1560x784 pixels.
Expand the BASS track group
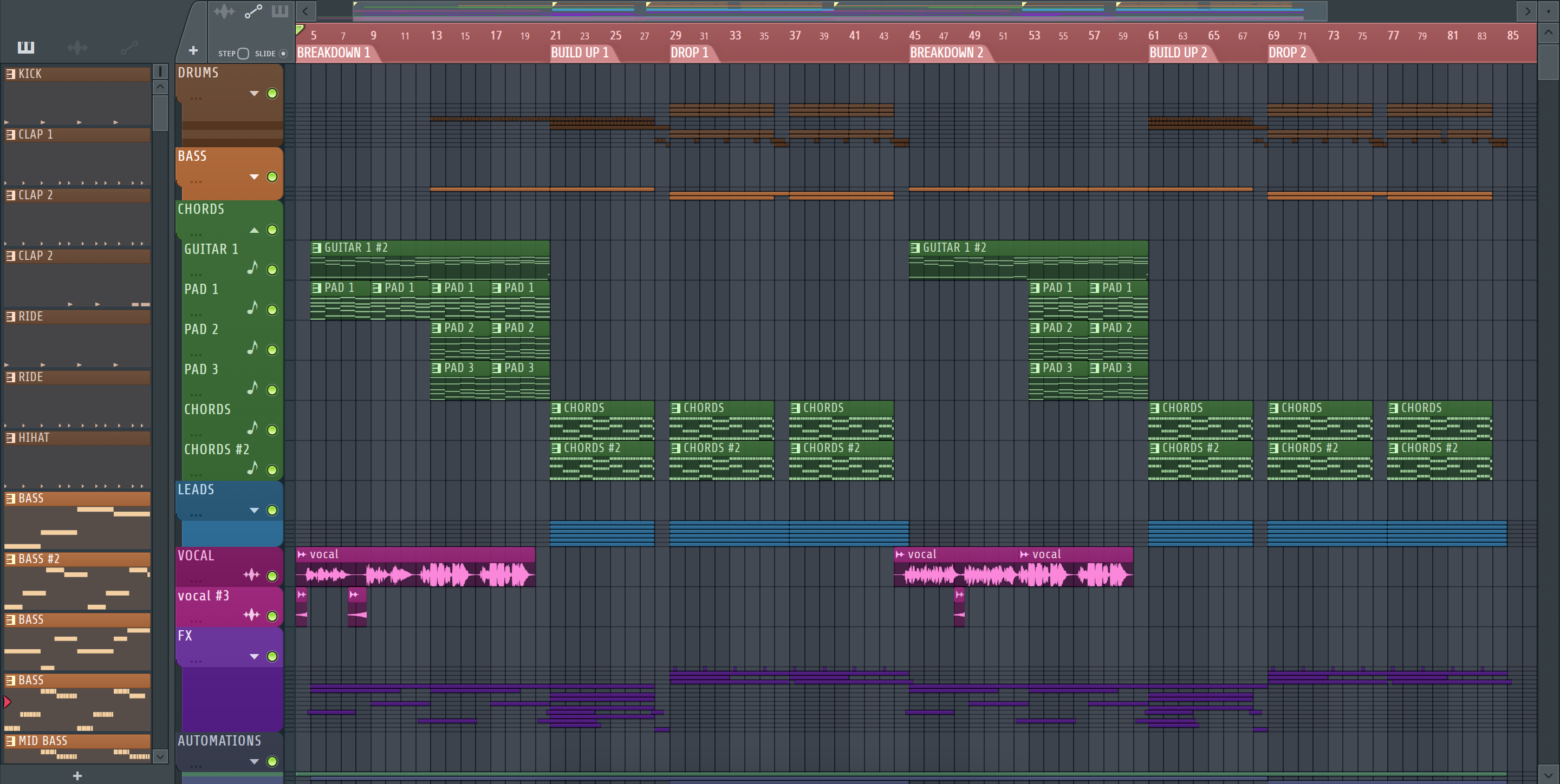pos(255,177)
